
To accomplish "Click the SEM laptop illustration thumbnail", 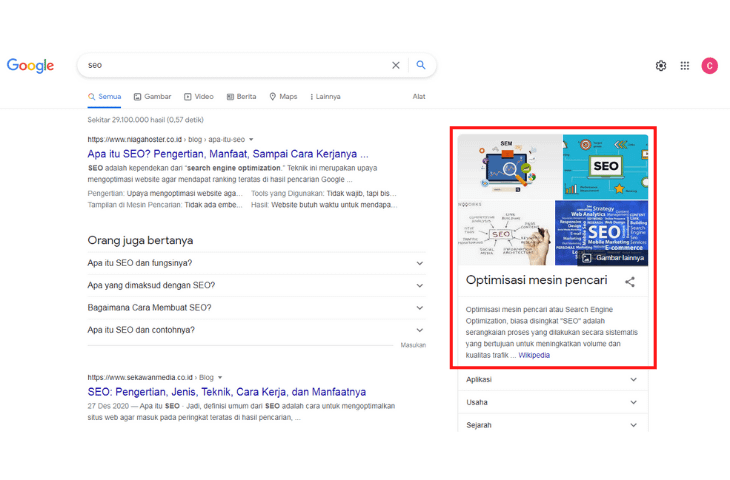I will [x=510, y=167].
